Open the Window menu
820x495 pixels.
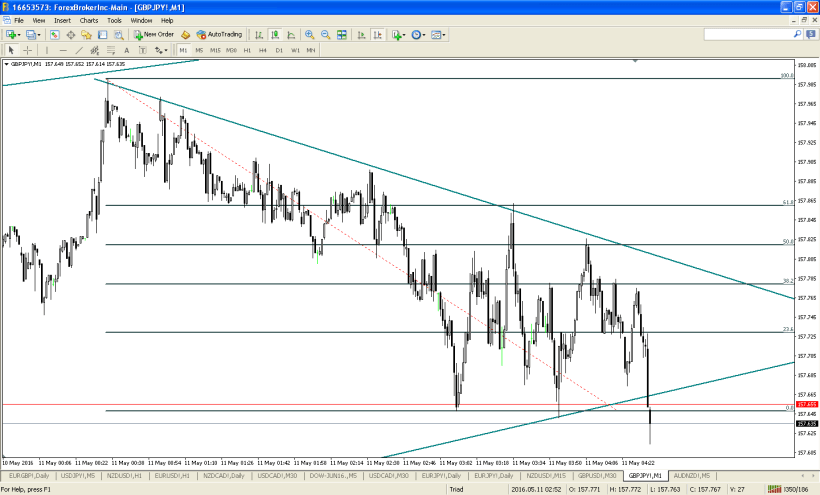click(141, 20)
